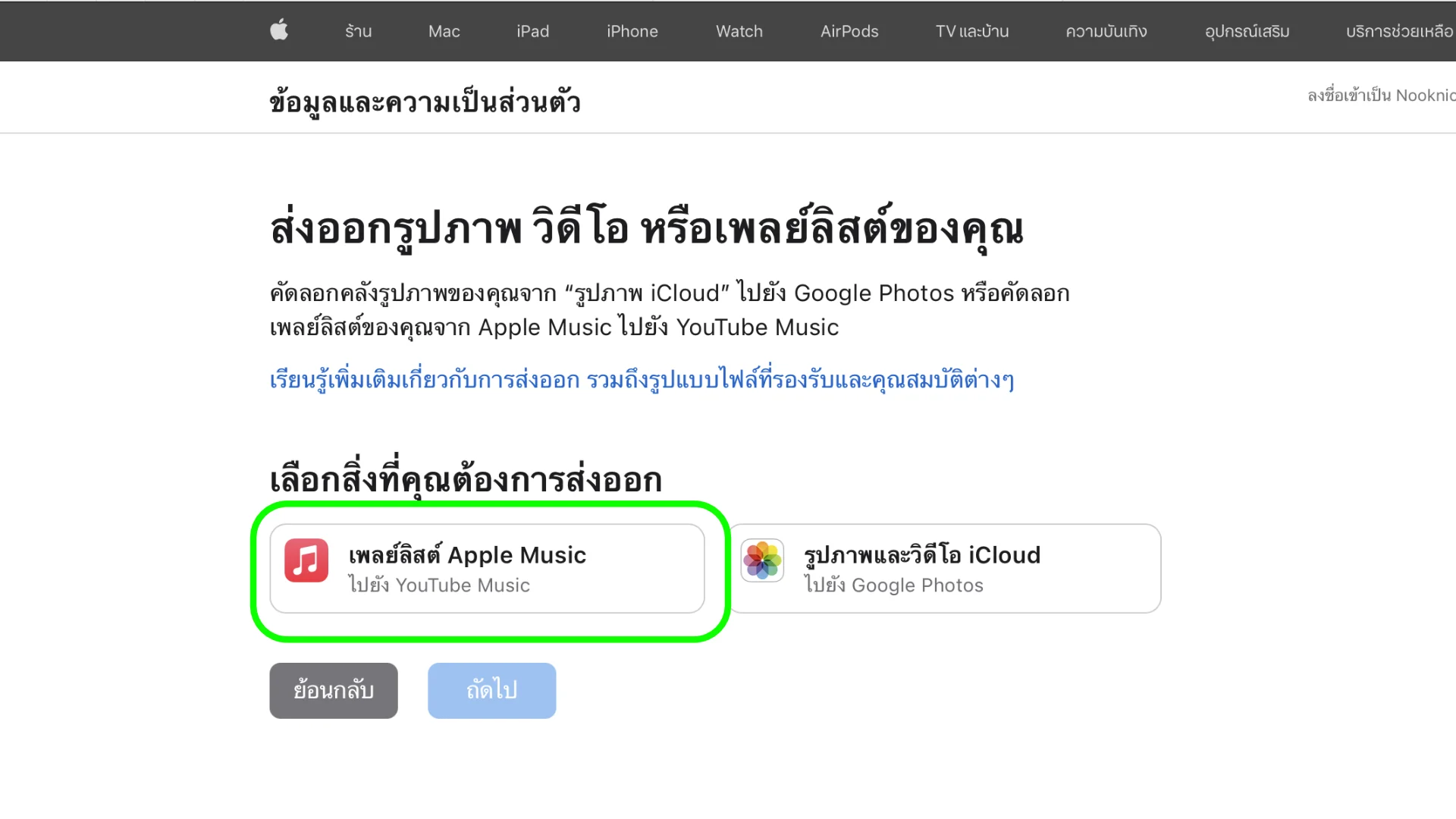
Task: Open the learn more about exporting link
Action: click(x=642, y=379)
